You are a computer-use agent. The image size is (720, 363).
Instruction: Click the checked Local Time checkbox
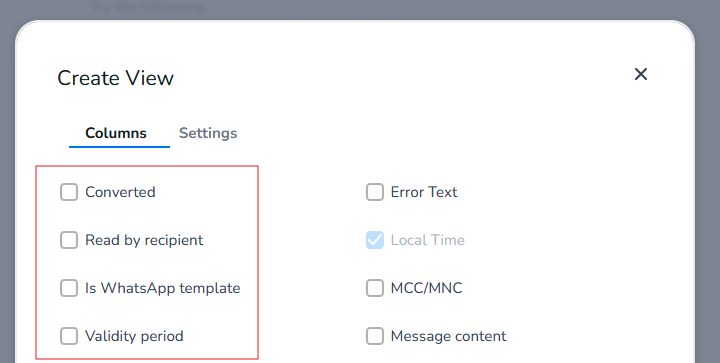click(375, 240)
